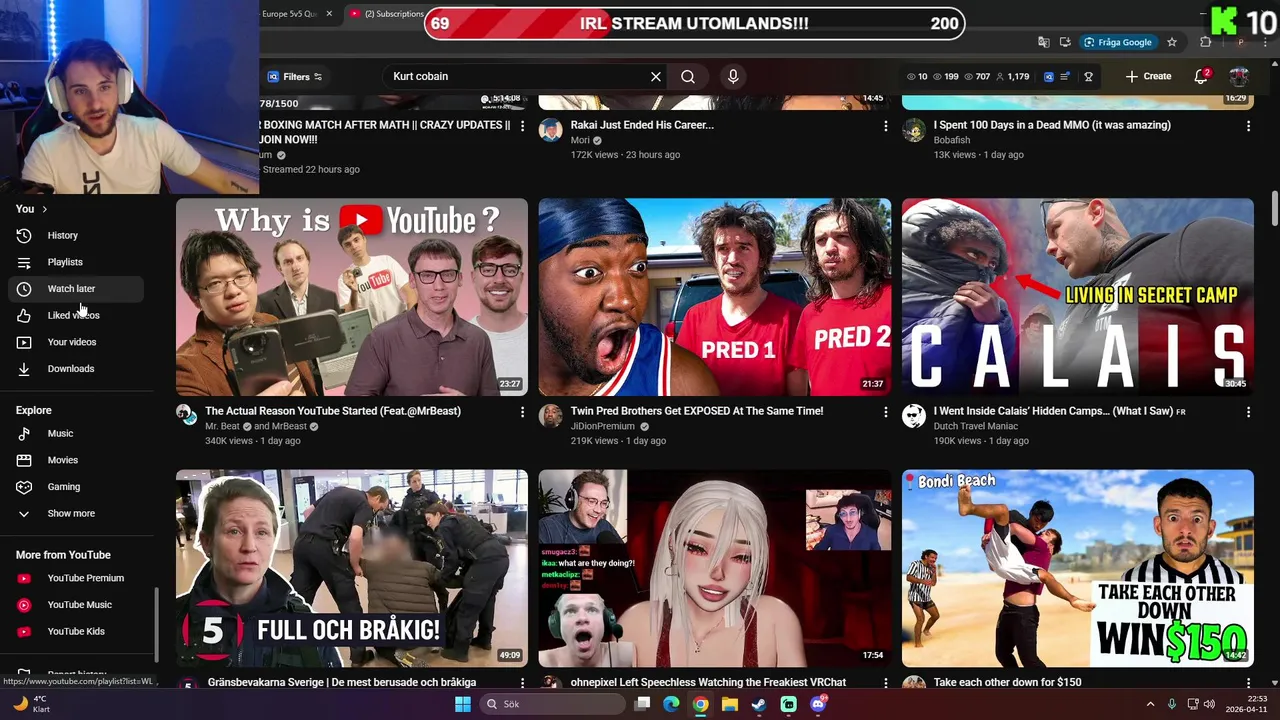Play the PRED 1 PRED 2 thumbnail
Screen dimensions: 1280x720
pyautogui.click(x=715, y=297)
